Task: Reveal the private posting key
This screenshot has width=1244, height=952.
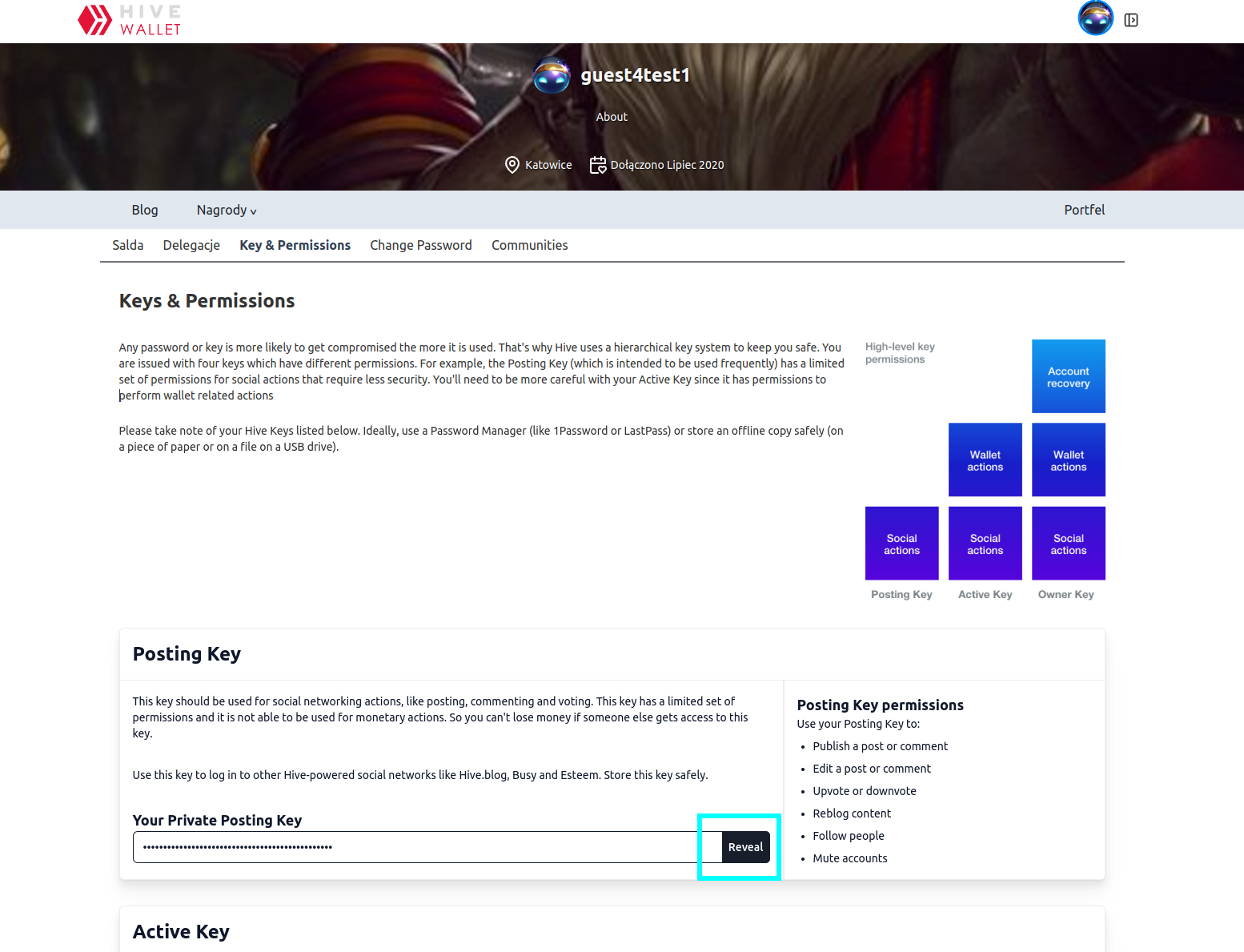Action: [x=745, y=847]
